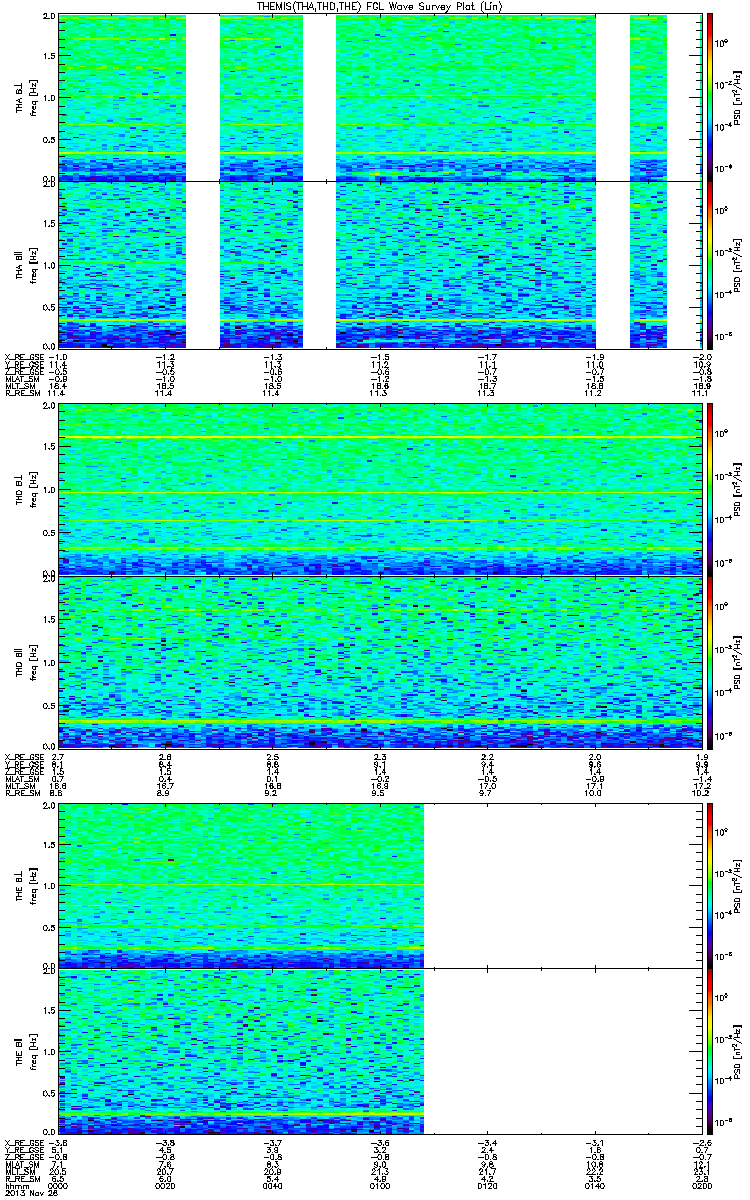
Task: Click inside the THD BII spectrogram panel
Action: point(378,662)
